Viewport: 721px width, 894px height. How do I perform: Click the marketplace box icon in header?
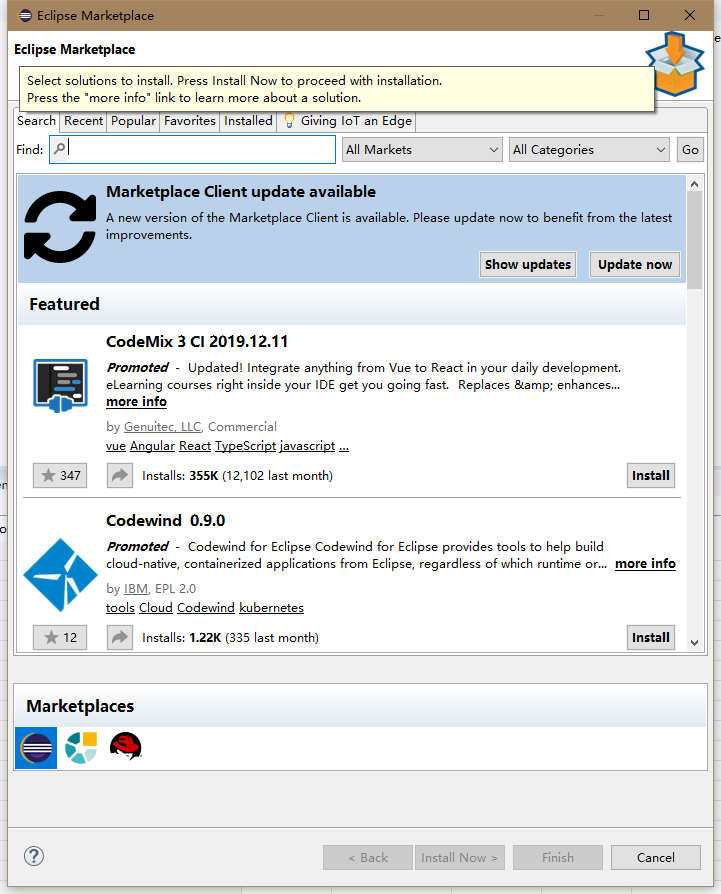(675, 63)
